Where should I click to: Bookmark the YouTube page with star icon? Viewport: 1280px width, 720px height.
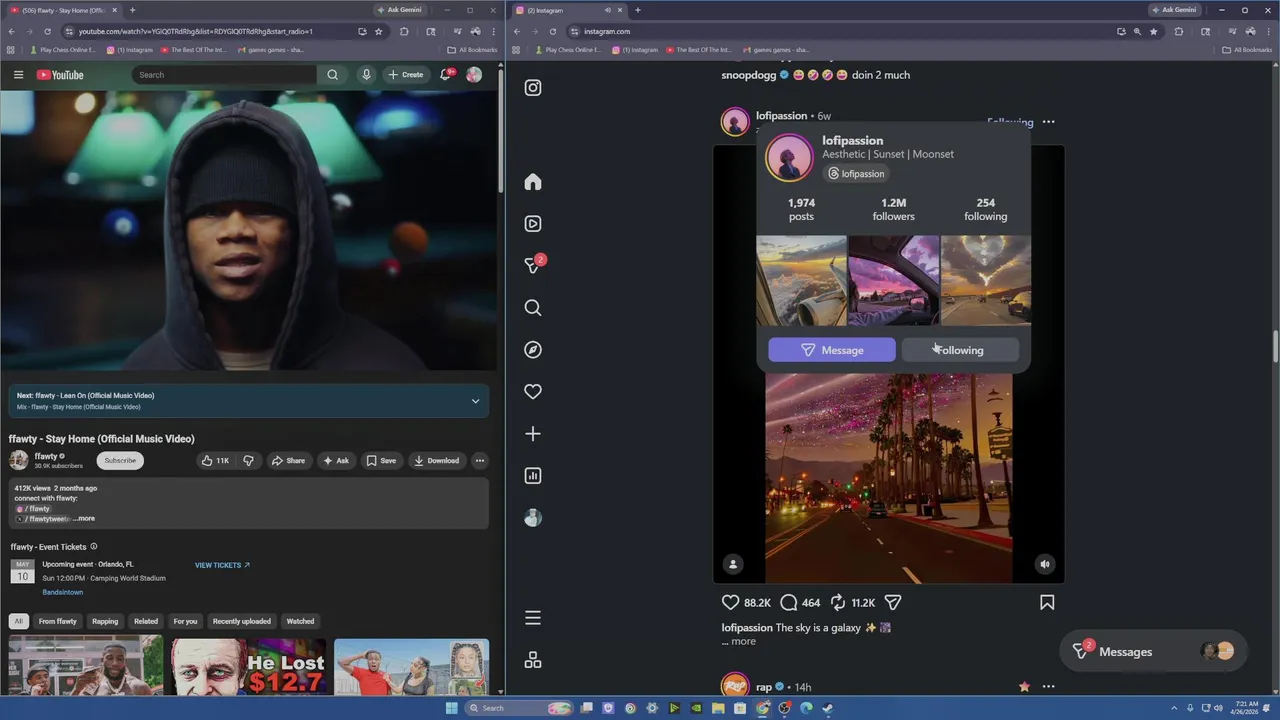click(x=379, y=32)
